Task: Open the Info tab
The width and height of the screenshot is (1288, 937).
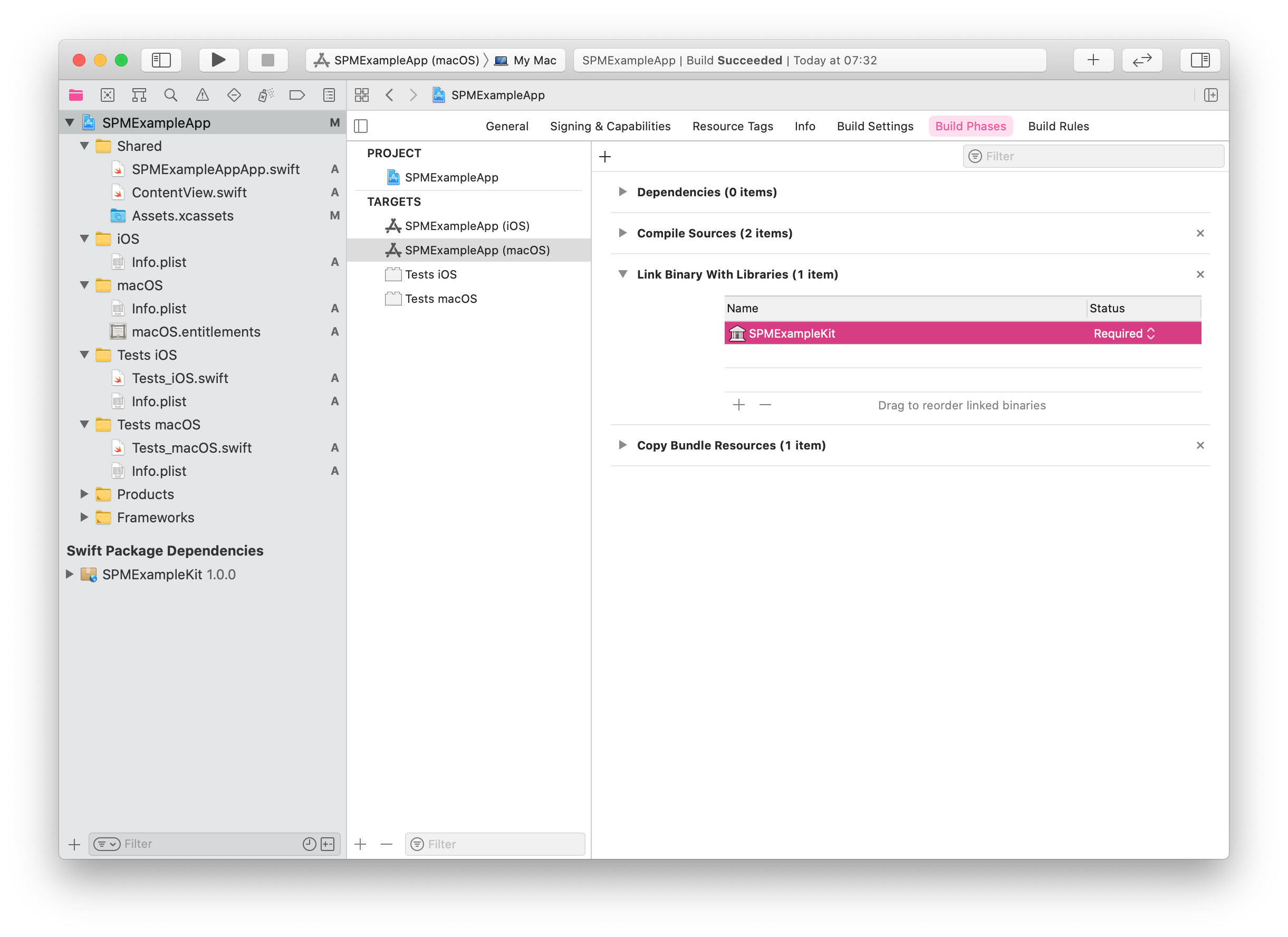Action: point(805,126)
